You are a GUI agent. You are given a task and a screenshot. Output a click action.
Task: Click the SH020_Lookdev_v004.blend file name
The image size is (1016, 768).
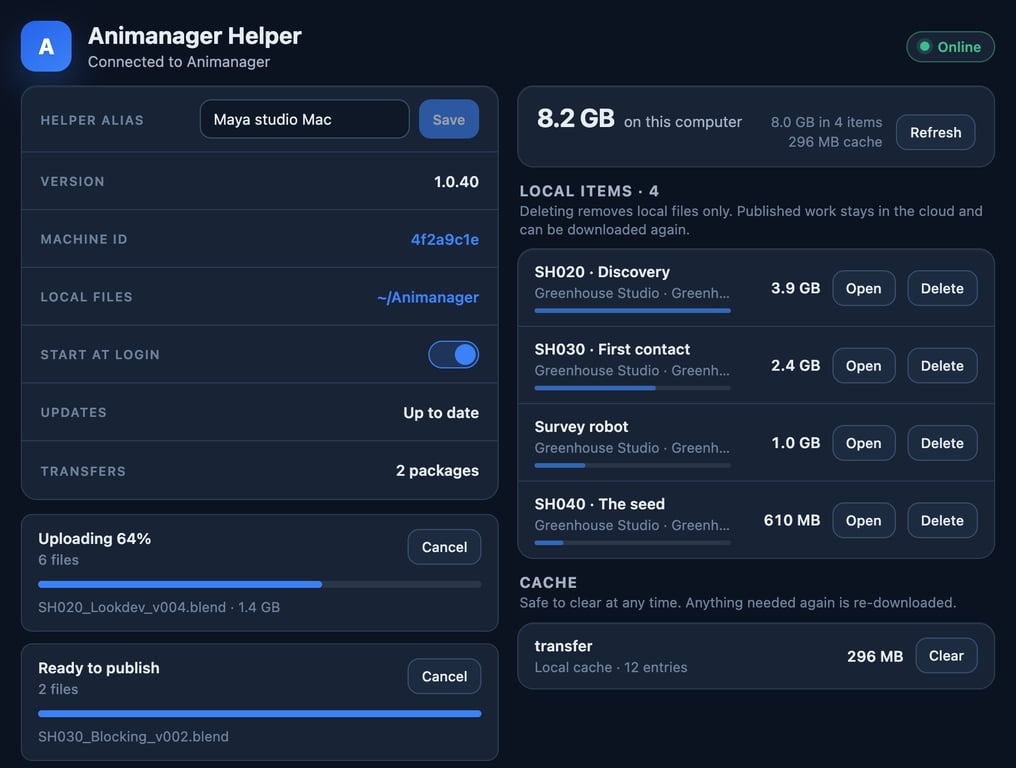[132, 607]
